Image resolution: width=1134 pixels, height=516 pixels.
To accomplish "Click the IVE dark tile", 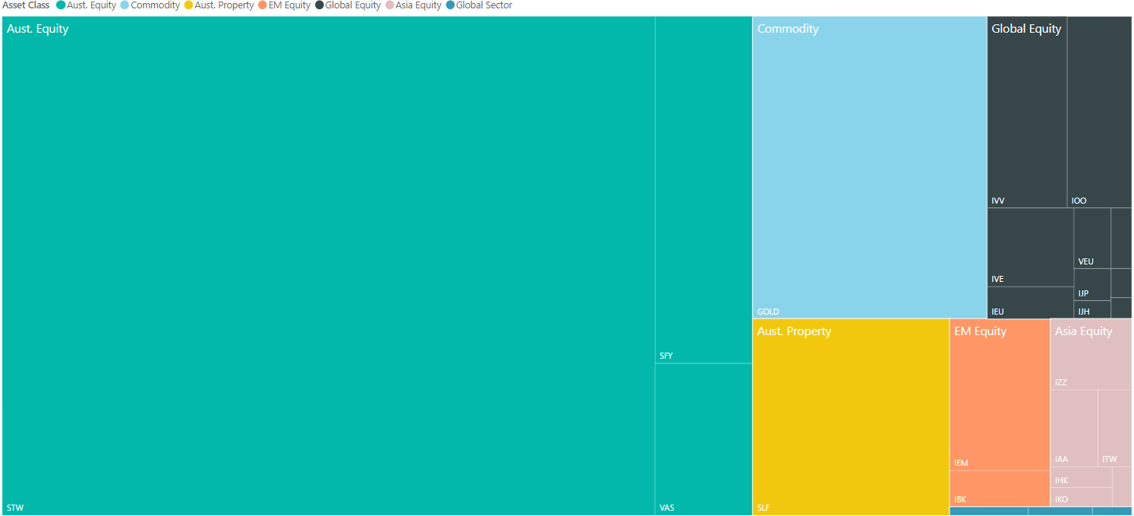I will 1030,247.
